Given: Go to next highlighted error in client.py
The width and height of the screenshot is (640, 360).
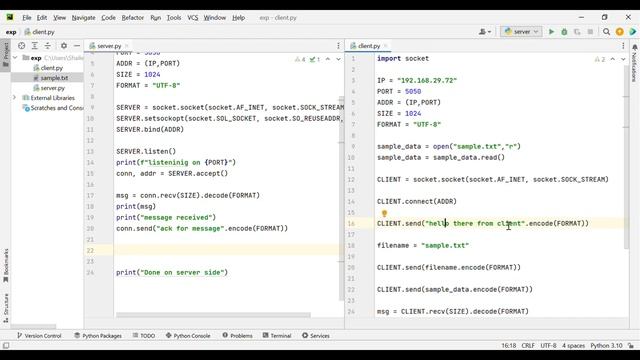Looking at the screenshot, I should coord(623,59).
